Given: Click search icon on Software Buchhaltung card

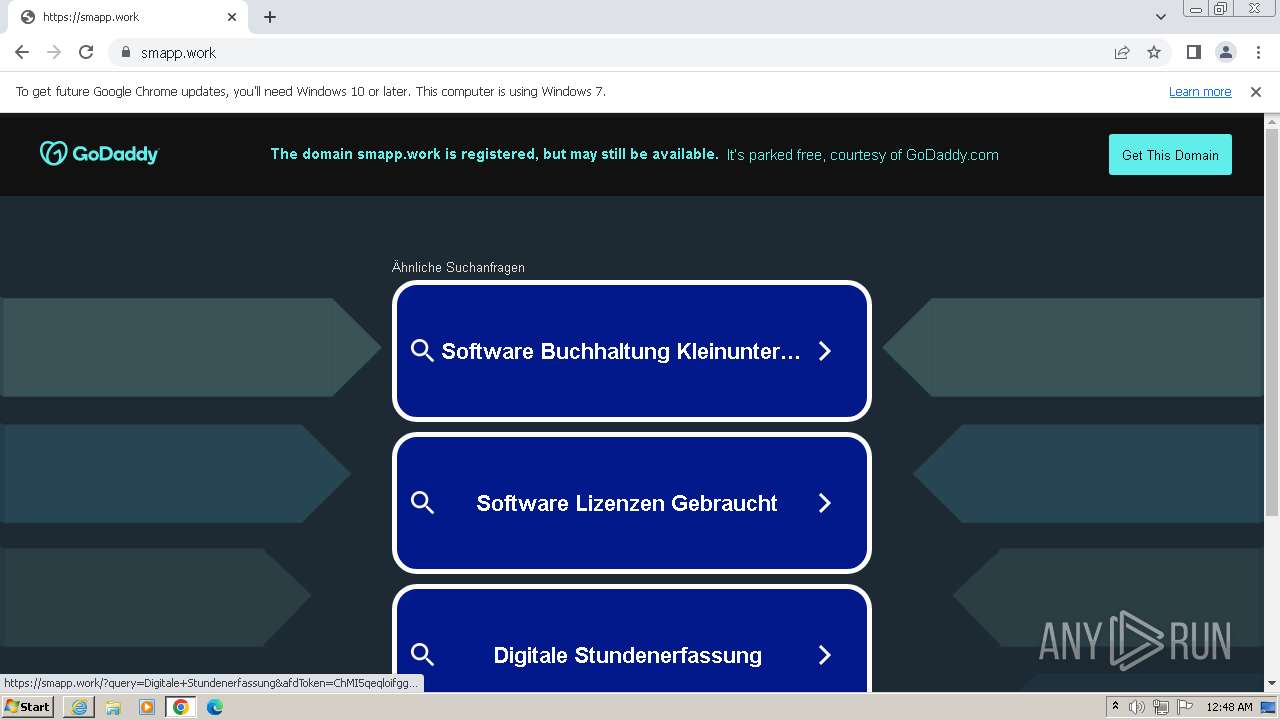Looking at the screenshot, I should 422,351.
